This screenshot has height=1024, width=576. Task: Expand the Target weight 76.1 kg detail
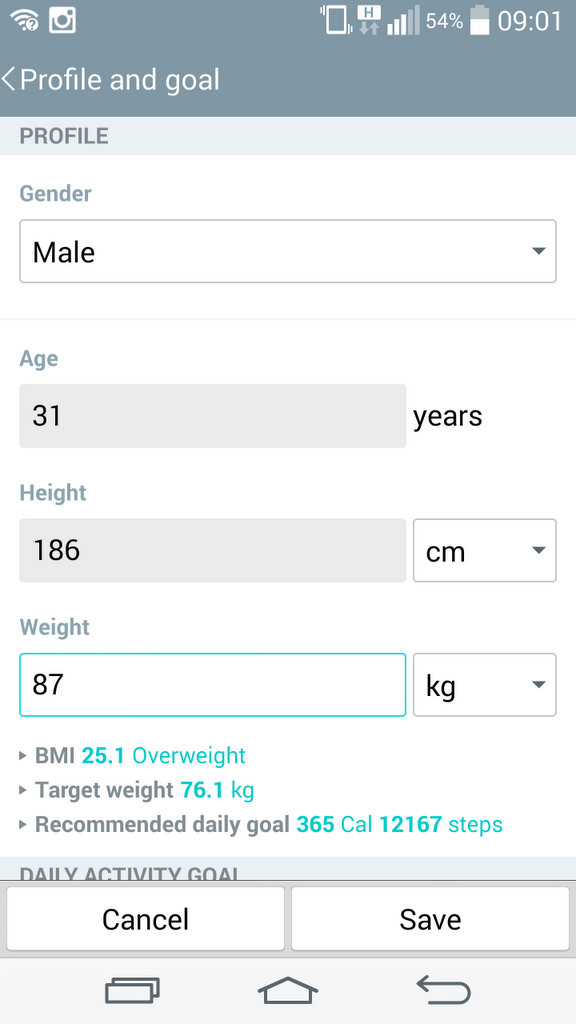137,790
